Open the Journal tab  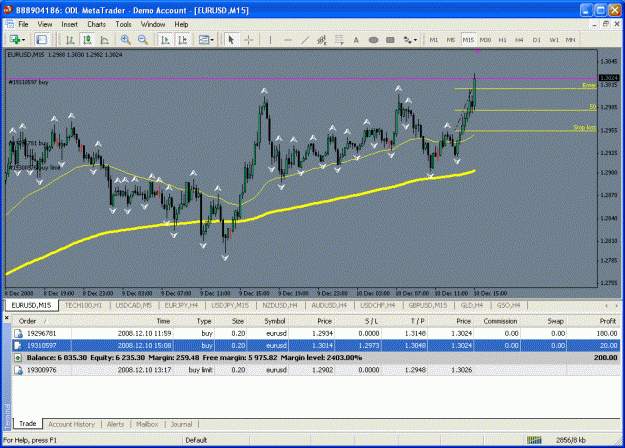181,424
